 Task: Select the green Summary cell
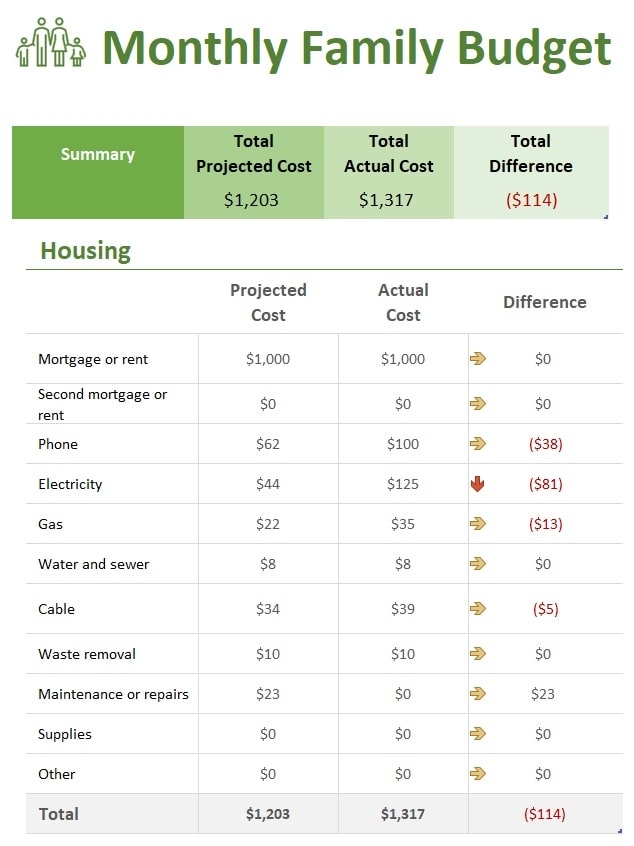98,155
